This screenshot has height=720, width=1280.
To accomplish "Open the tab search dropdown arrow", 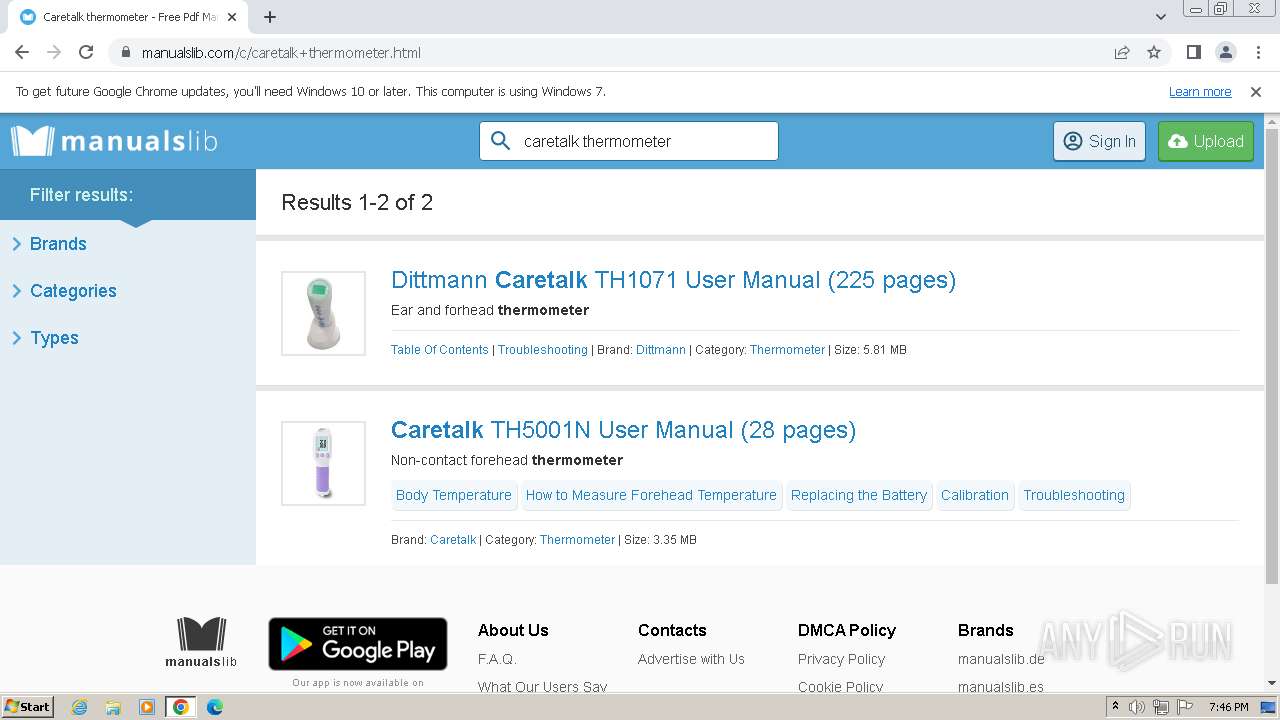I will coord(1160,17).
